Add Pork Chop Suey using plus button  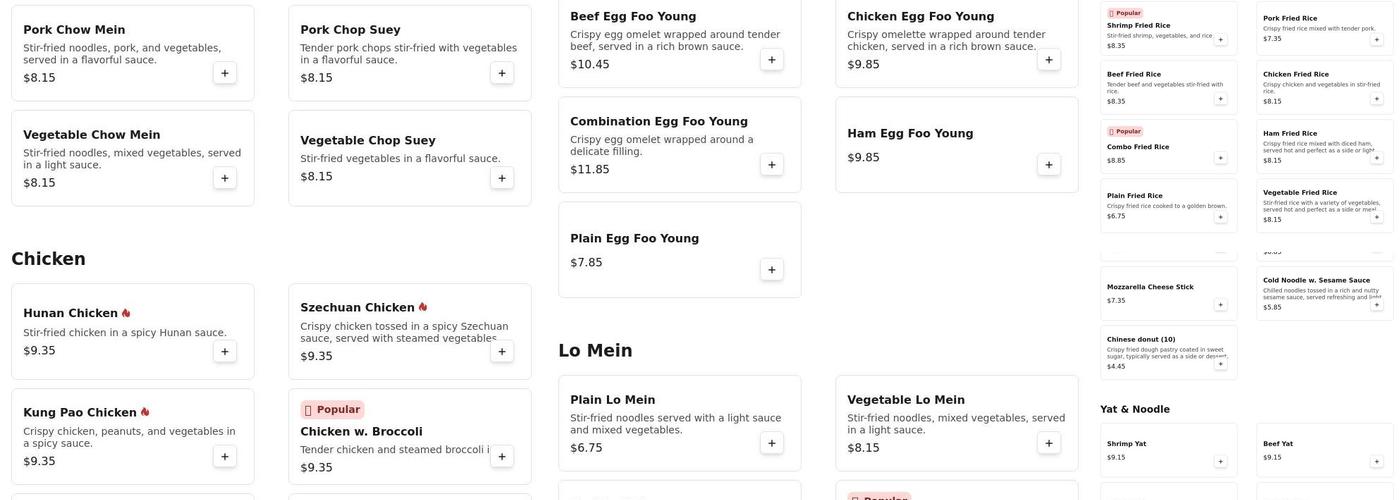tap(501, 73)
